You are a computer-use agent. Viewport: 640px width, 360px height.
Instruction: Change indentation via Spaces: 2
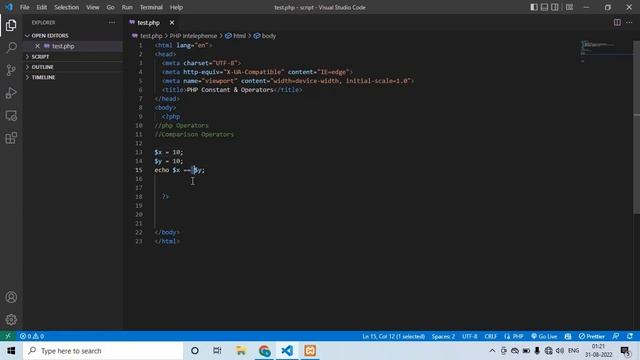(x=443, y=336)
